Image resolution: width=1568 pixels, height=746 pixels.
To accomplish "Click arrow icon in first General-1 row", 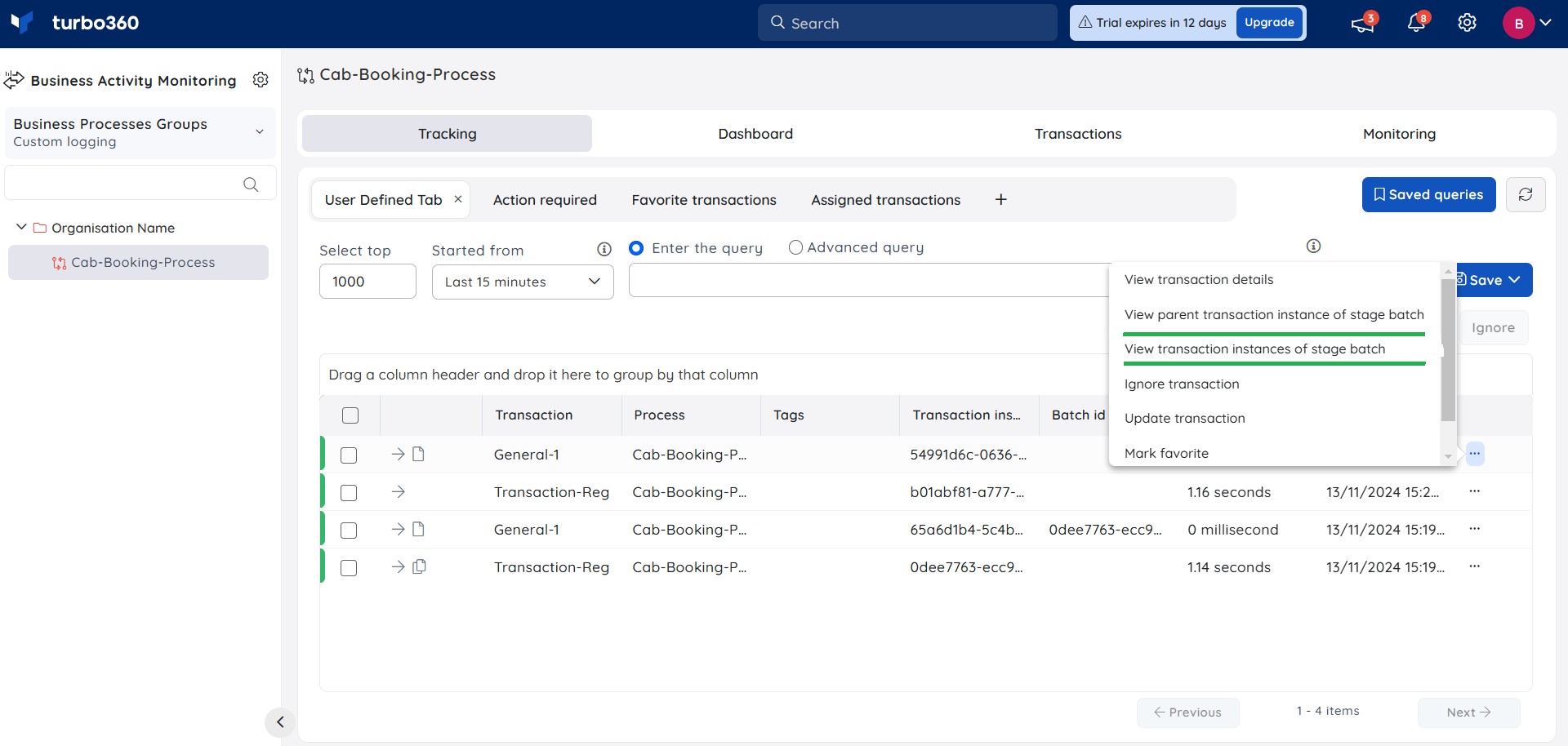I will pyautogui.click(x=398, y=454).
